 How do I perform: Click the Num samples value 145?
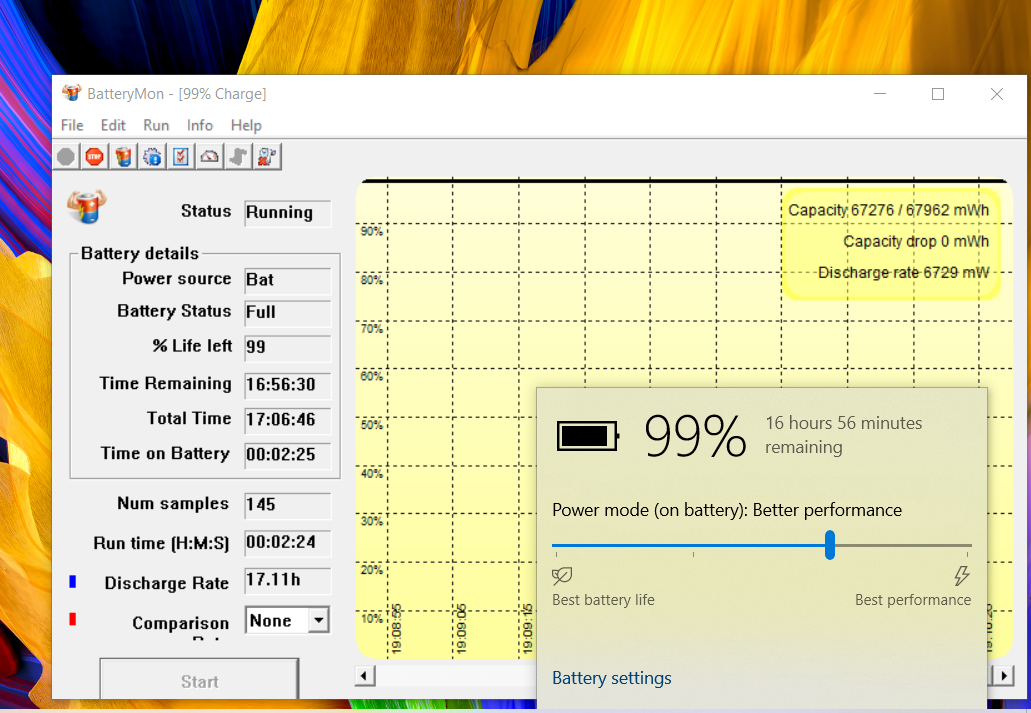point(287,505)
